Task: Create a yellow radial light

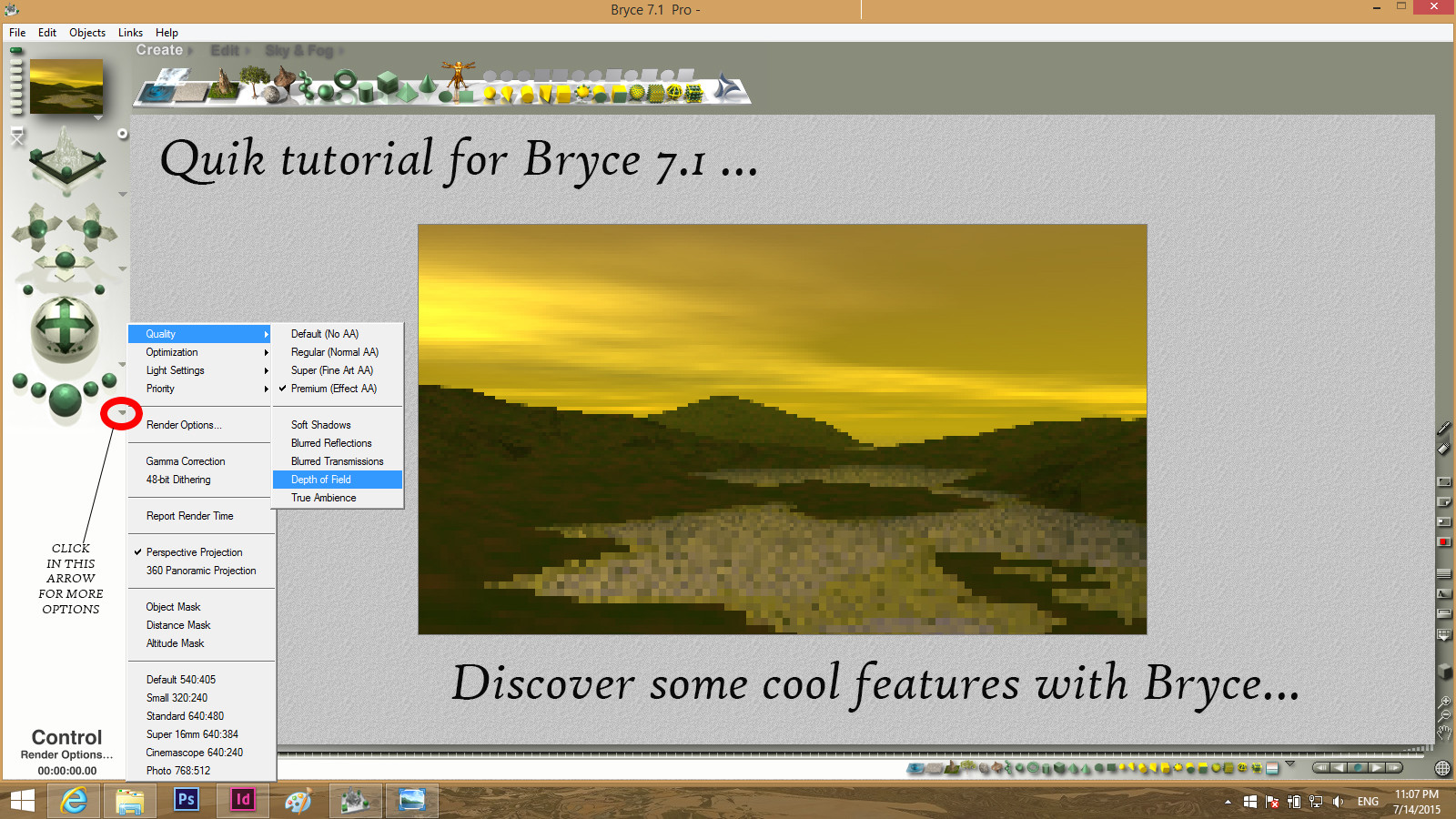Action: pos(490,93)
